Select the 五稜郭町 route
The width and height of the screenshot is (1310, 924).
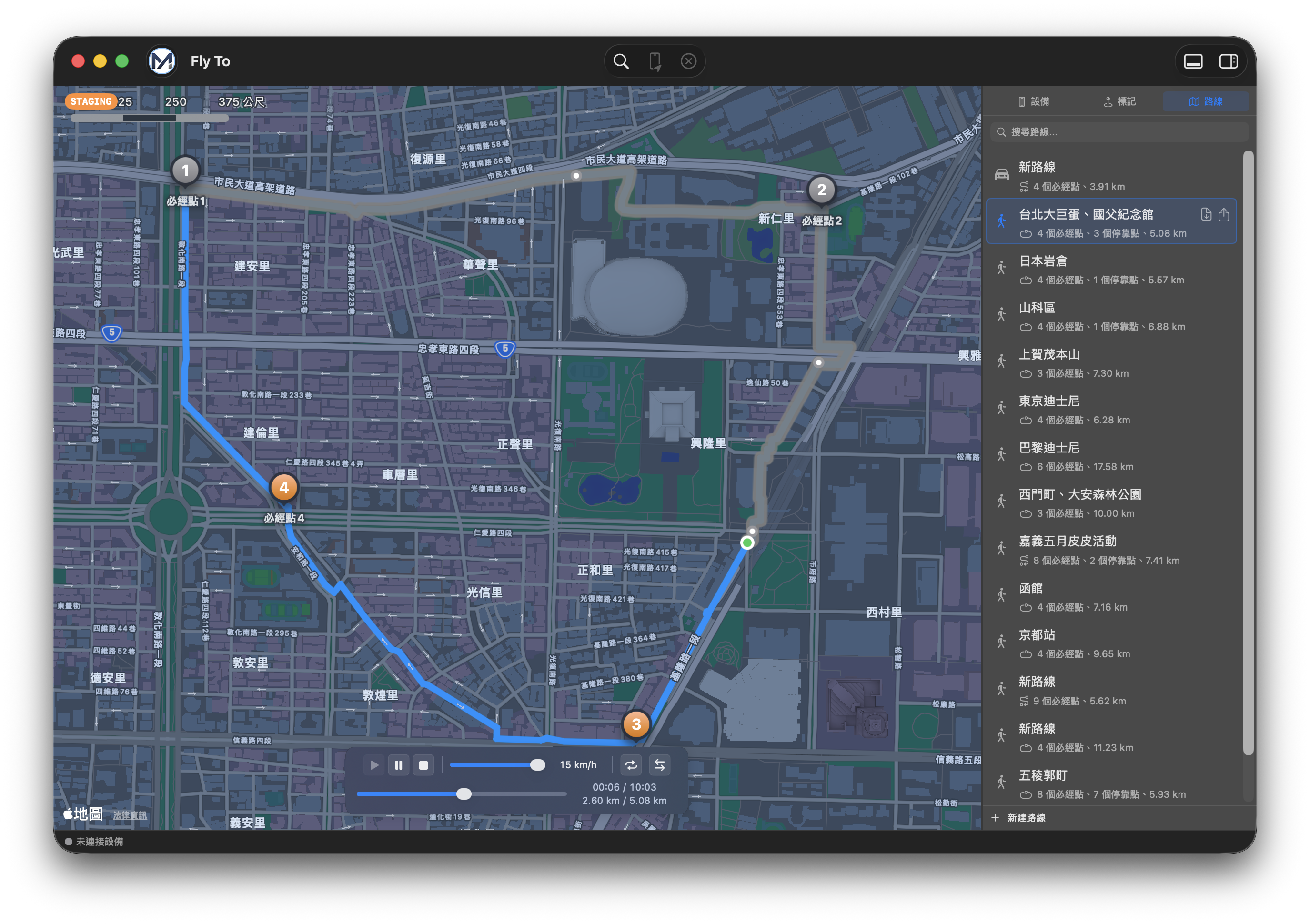tap(1111, 783)
